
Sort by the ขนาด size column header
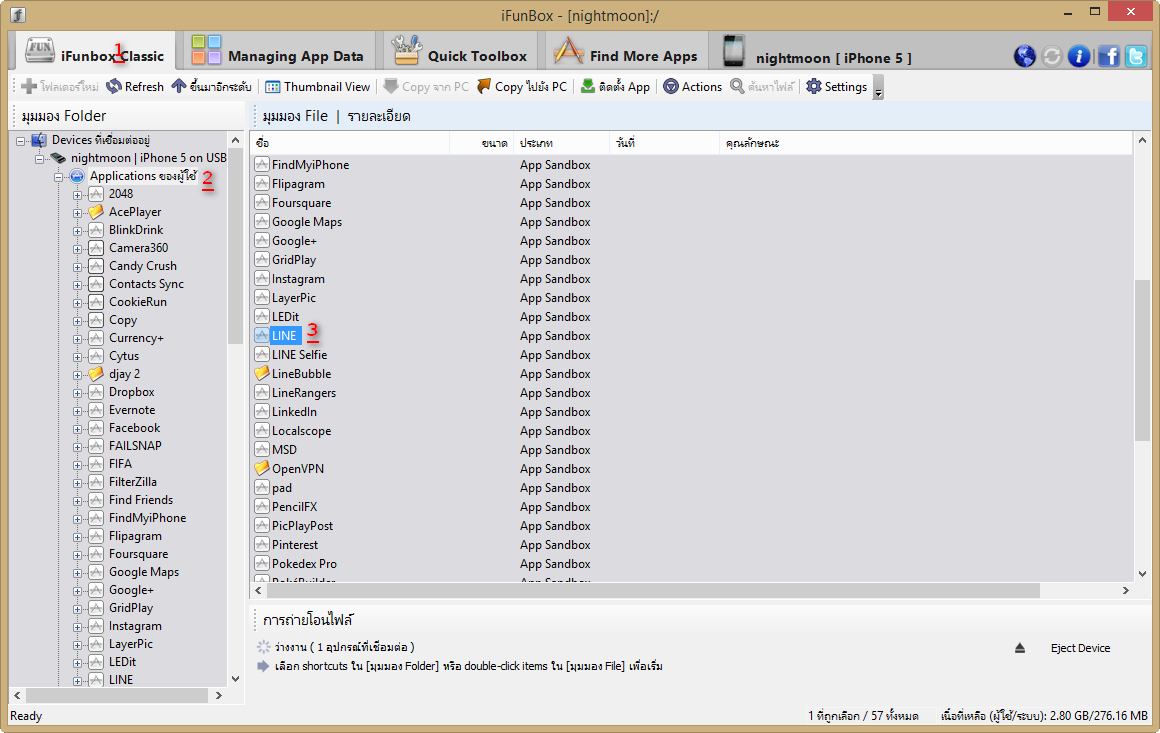pos(482,143)
